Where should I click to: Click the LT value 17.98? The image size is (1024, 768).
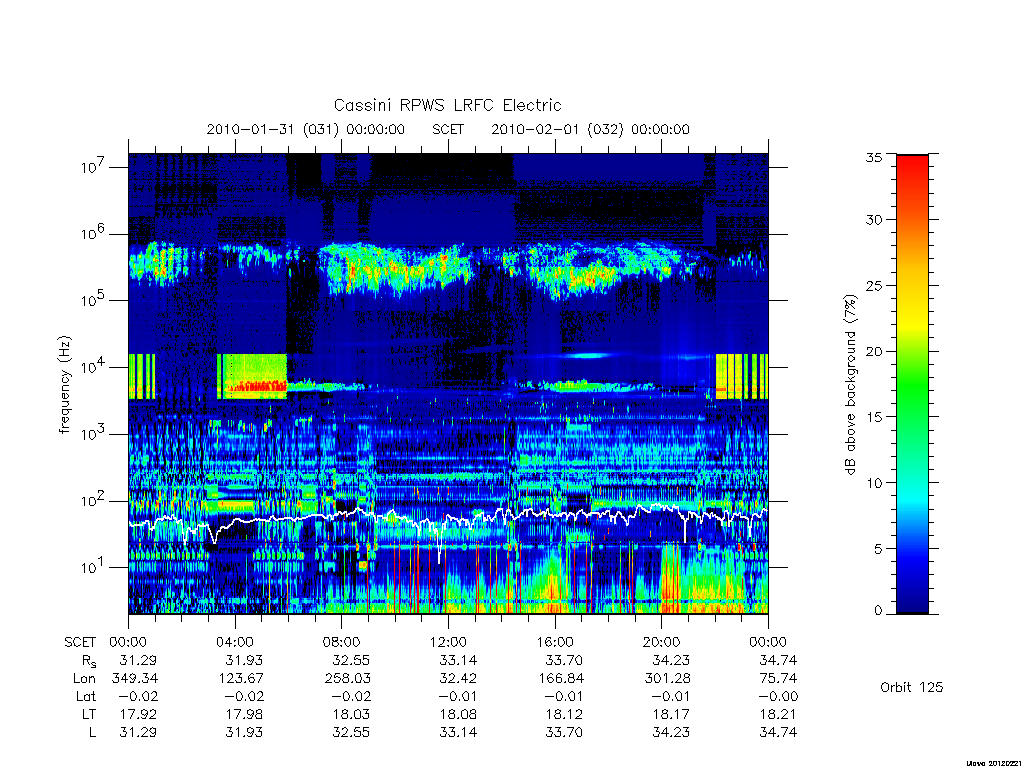click(x=244, y=714)
